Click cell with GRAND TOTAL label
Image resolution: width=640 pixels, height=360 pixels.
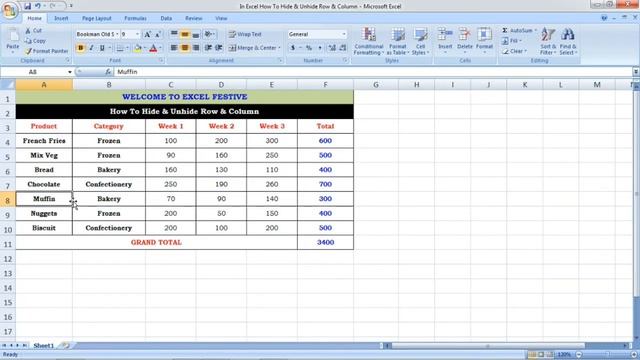pyautogui.click(x=156, y=242)
